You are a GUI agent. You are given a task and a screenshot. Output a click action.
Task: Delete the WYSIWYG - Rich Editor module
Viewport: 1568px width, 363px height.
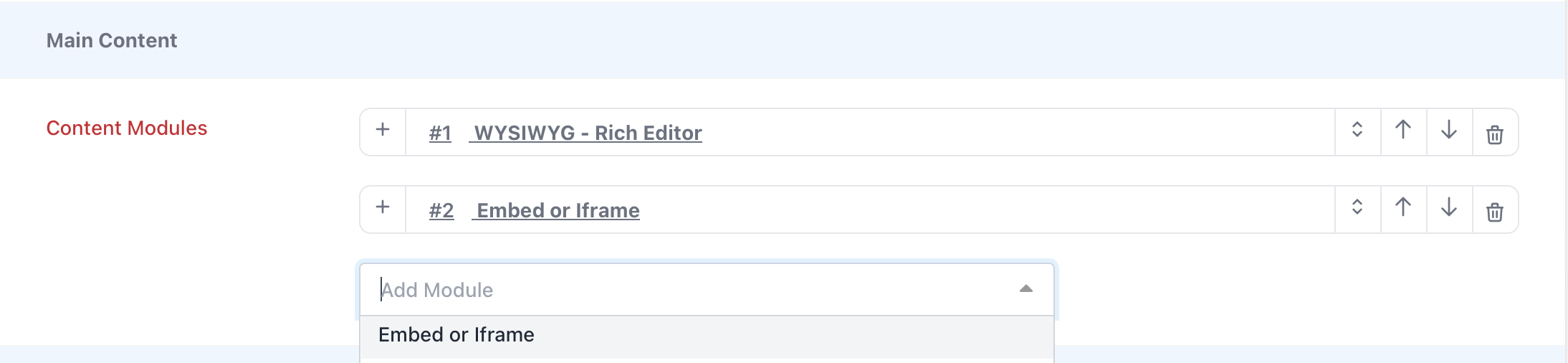point(1495,133)
